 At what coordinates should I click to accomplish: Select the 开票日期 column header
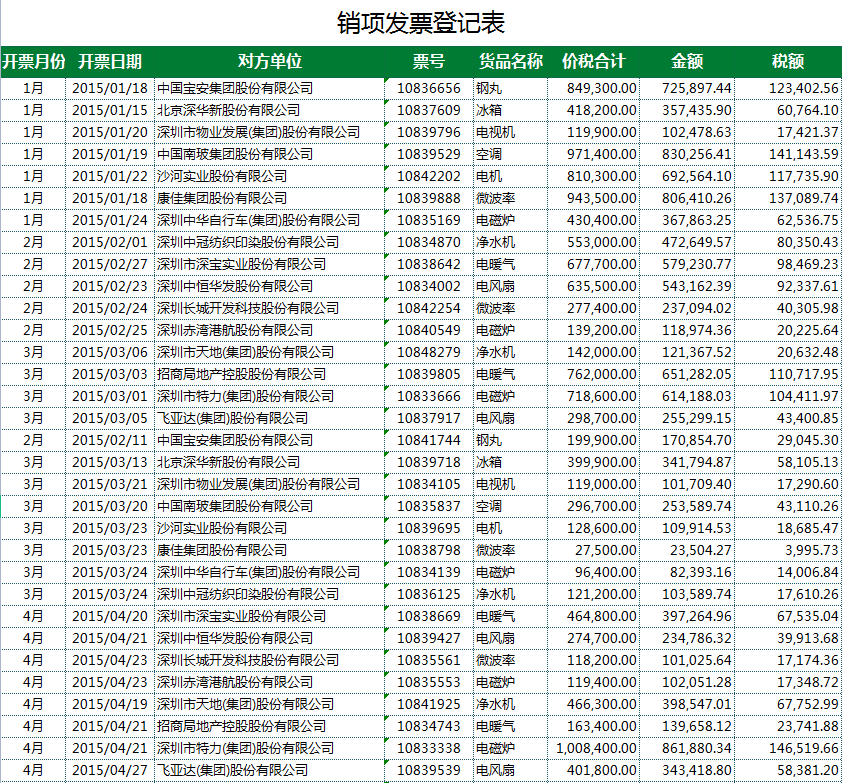pos(110,61)
